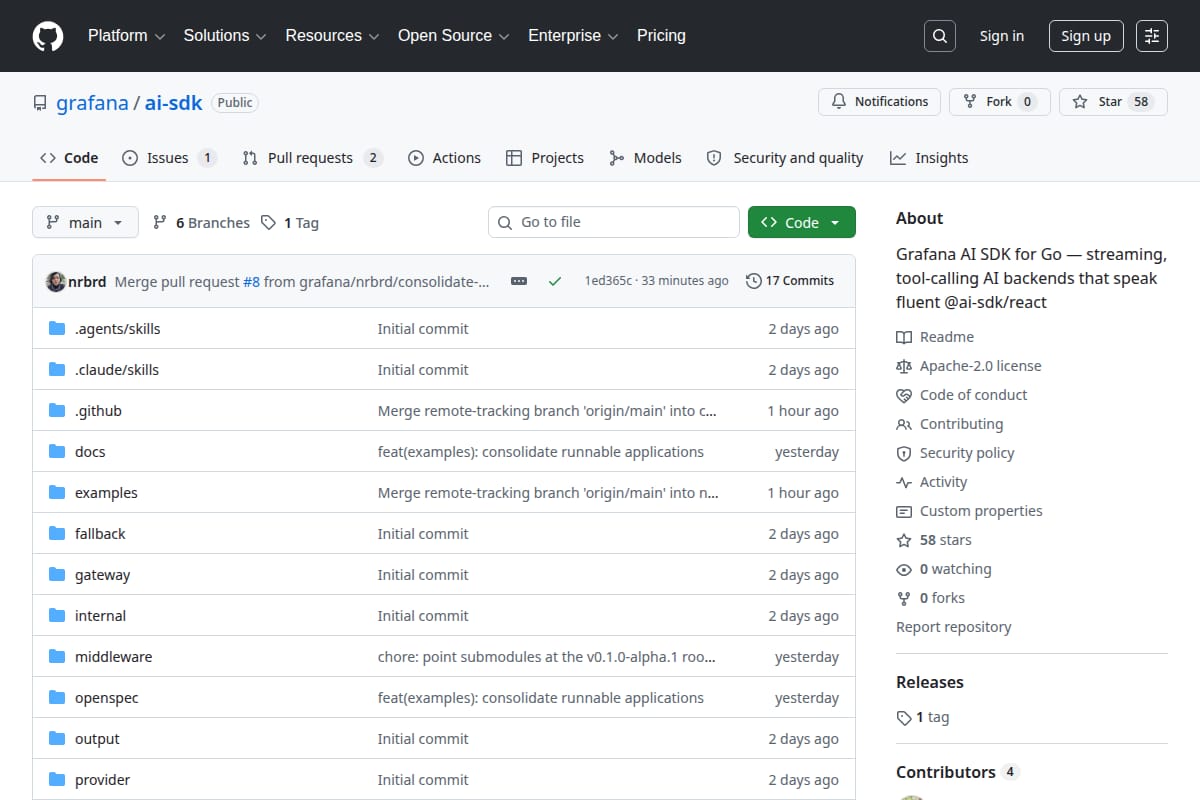Click the Code of conduct heart icon
The width and height of the screenshot is (1200, 800).
pos(904,395)
